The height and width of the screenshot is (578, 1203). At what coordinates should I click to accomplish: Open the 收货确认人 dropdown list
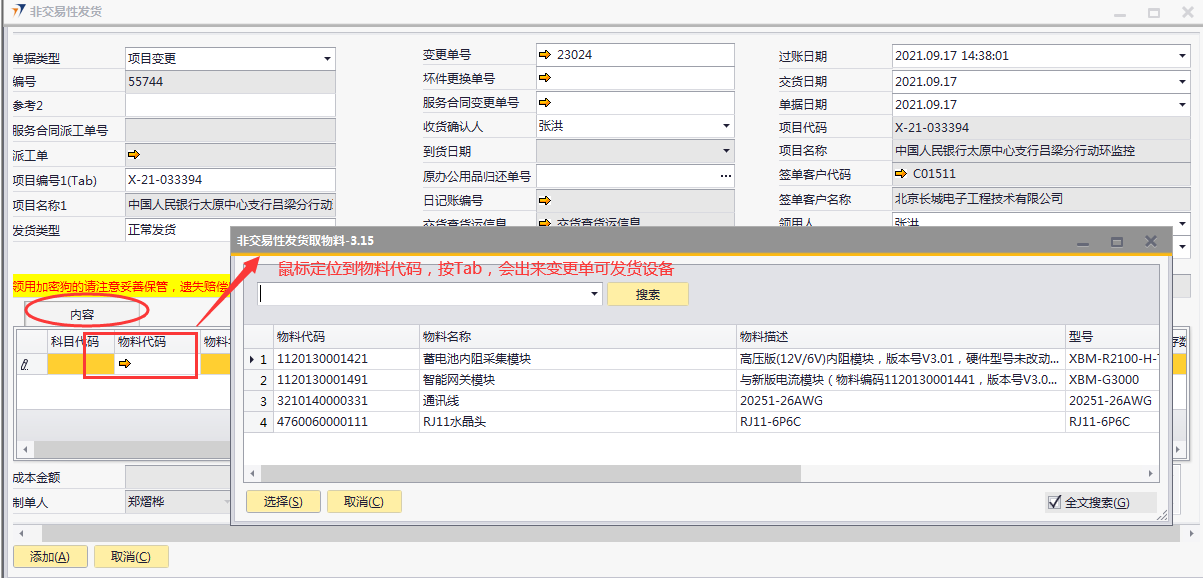pyautogui.click(x=725, y=126)
